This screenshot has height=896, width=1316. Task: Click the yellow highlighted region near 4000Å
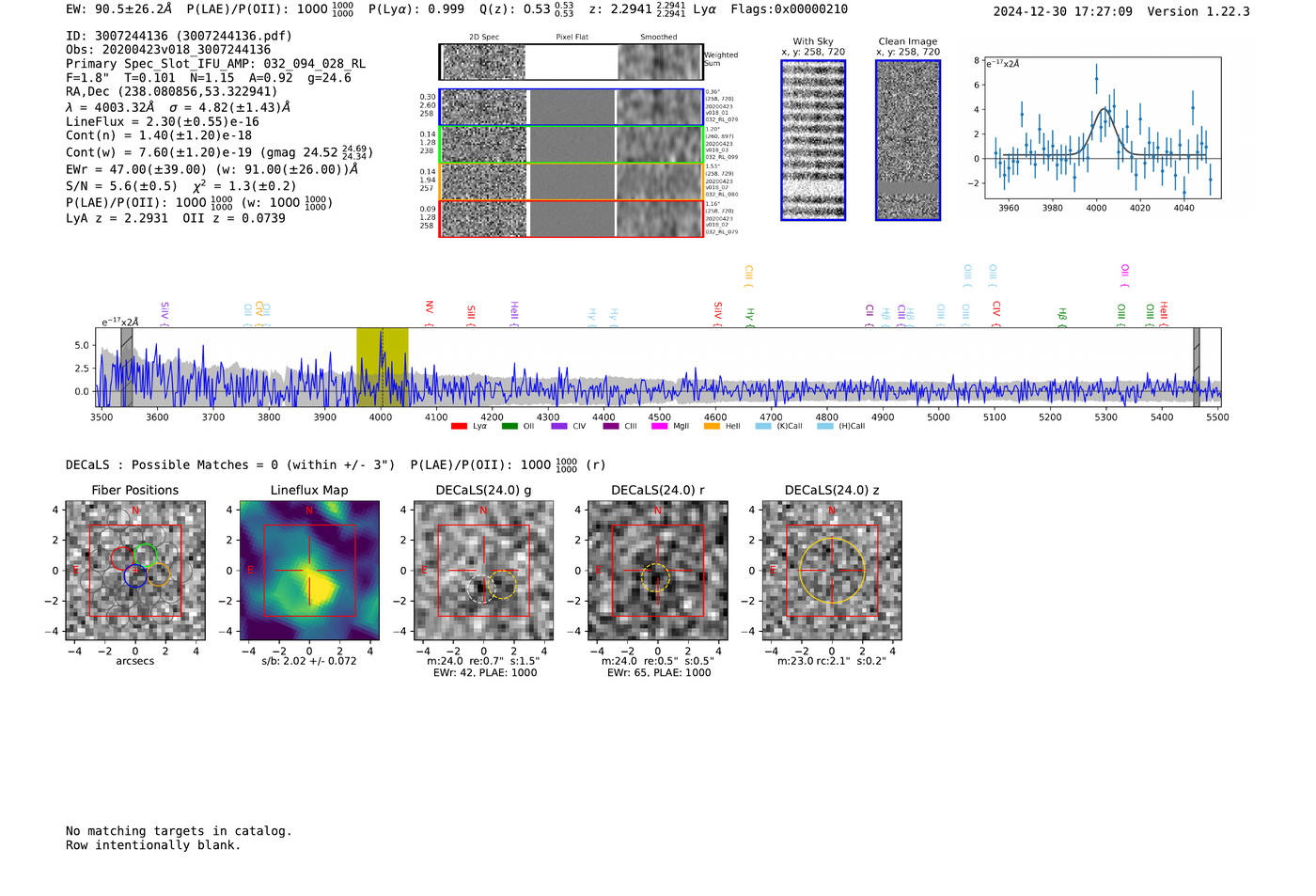click(x=382, y=368)
